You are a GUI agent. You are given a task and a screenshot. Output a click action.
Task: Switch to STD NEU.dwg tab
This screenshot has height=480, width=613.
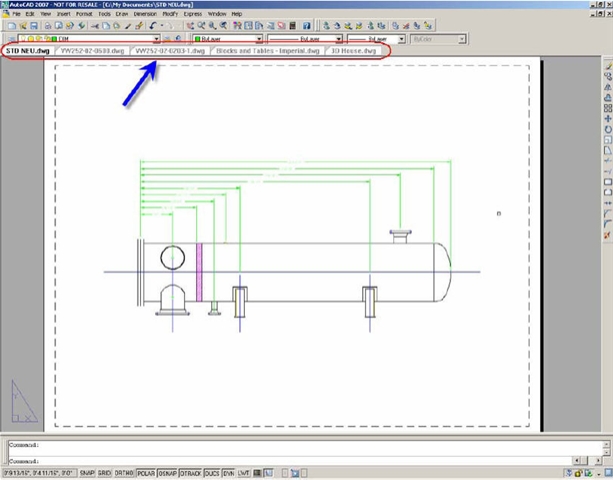click(x=27, y=51)
